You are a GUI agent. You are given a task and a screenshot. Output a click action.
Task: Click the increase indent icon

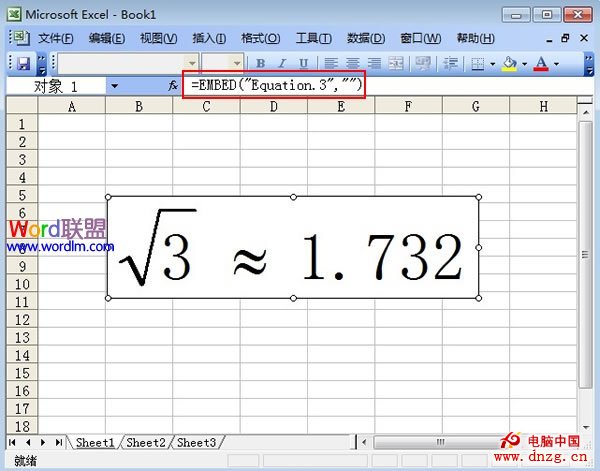(x=450, y=64)
